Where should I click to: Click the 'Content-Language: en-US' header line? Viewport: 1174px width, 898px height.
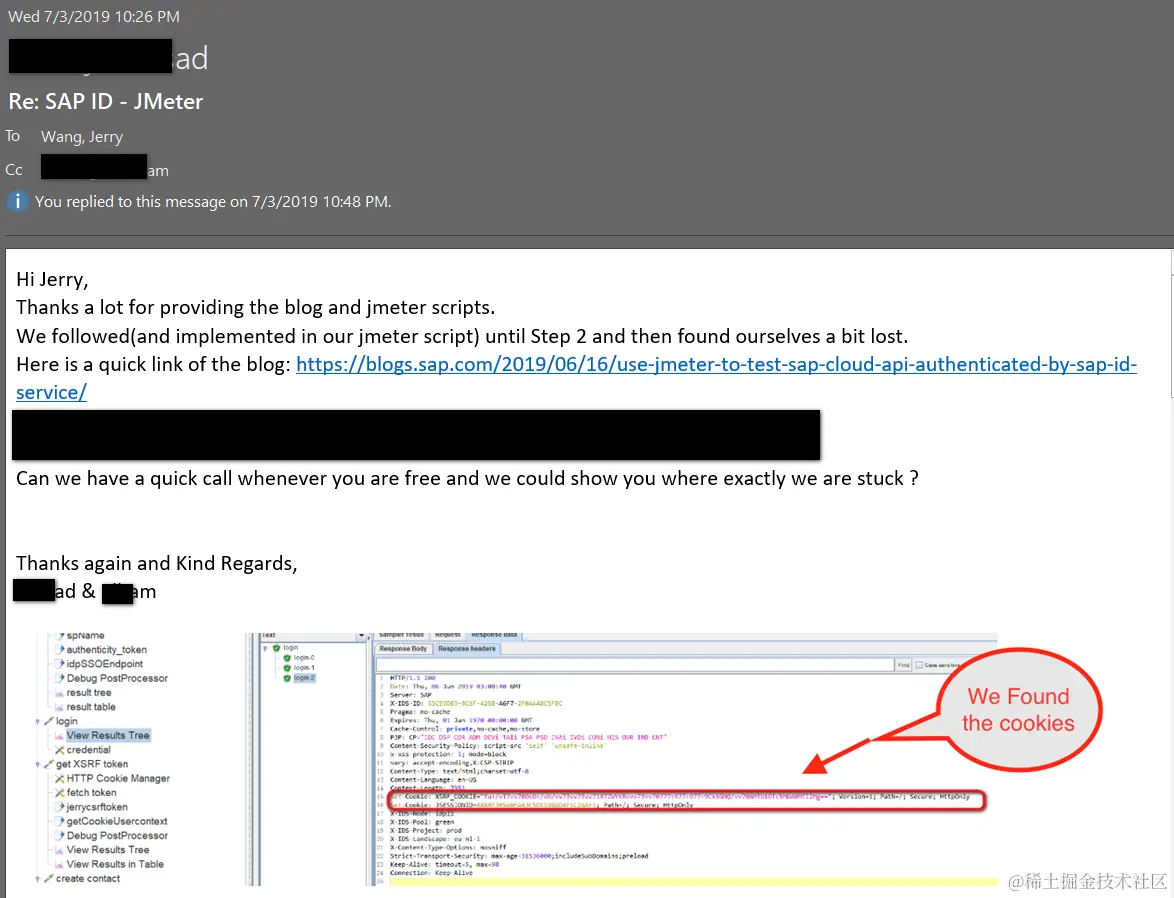(434, 779)
